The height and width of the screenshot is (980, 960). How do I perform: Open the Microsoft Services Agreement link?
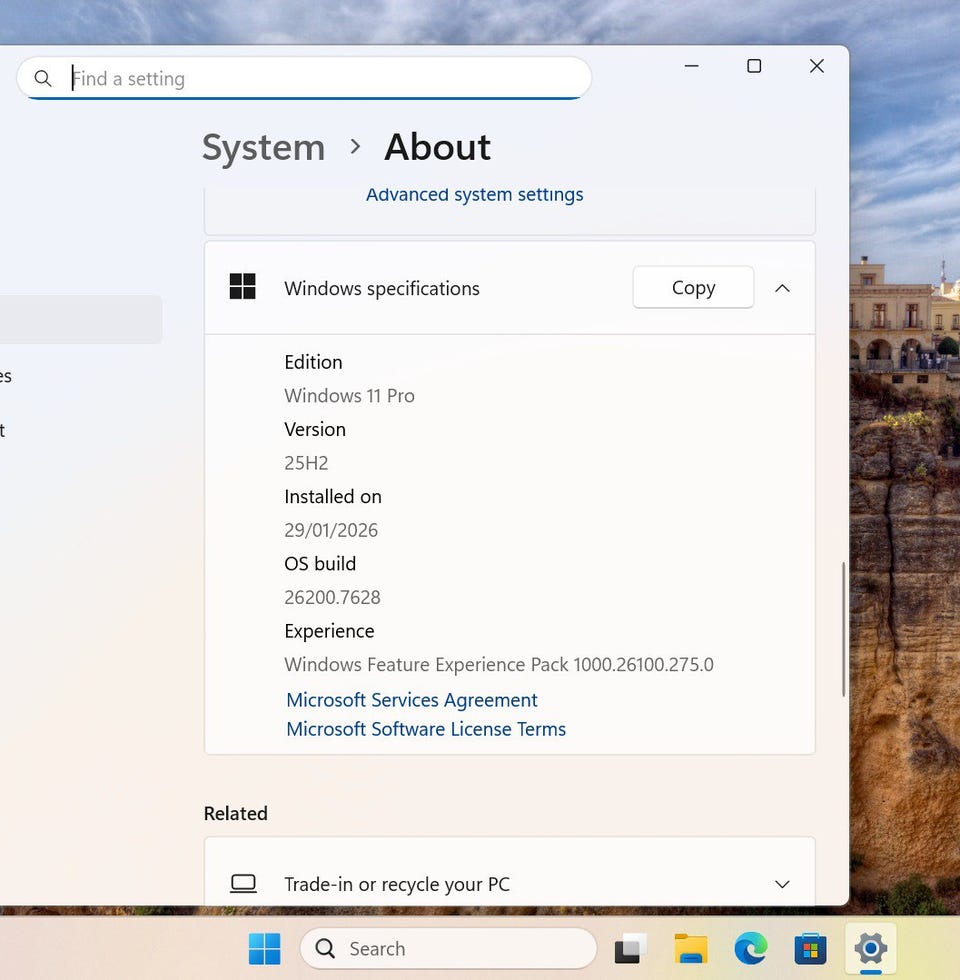(x=412, y=700)
